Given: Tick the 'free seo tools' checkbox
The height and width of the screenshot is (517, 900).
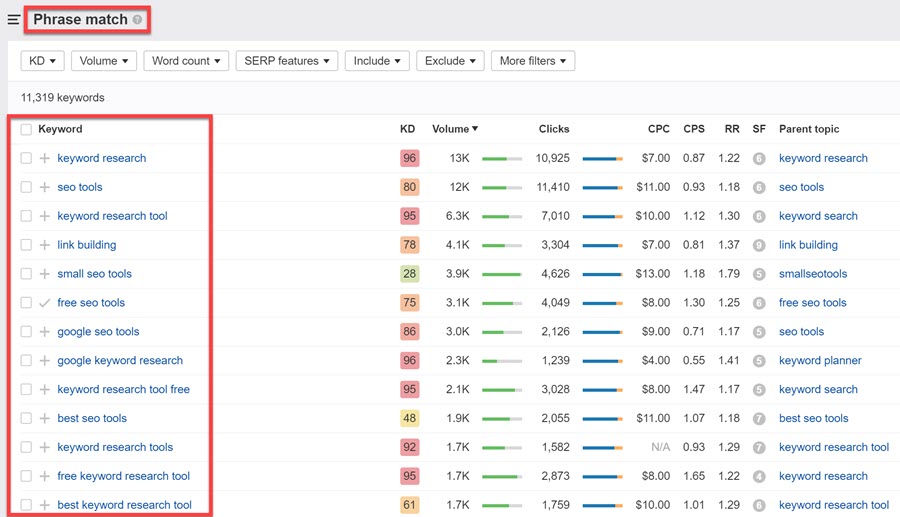Looking at the screenshot, I should (26, 302).
